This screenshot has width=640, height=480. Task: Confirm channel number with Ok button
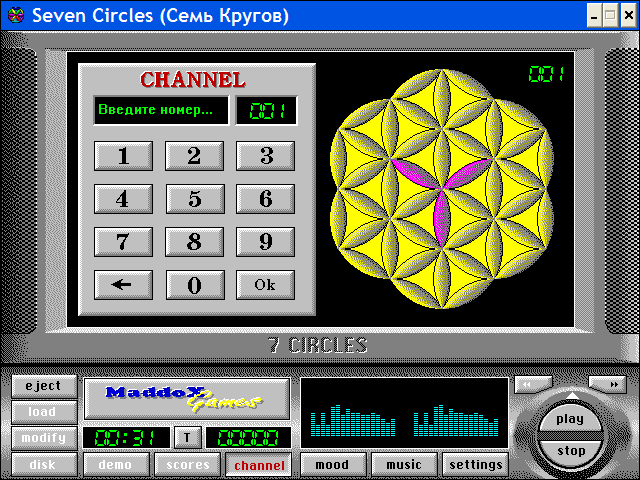265,285
